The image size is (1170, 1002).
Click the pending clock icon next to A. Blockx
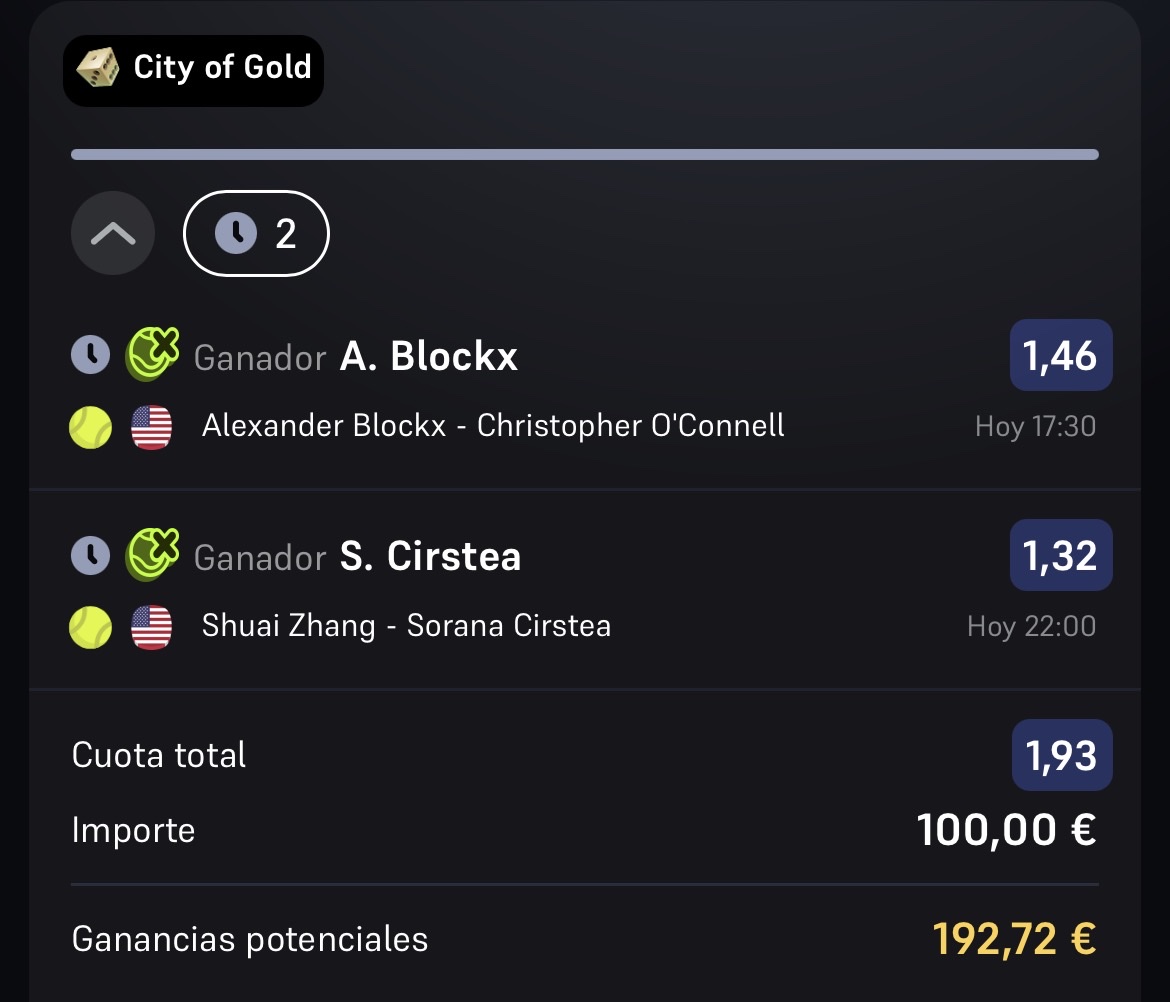90,354
